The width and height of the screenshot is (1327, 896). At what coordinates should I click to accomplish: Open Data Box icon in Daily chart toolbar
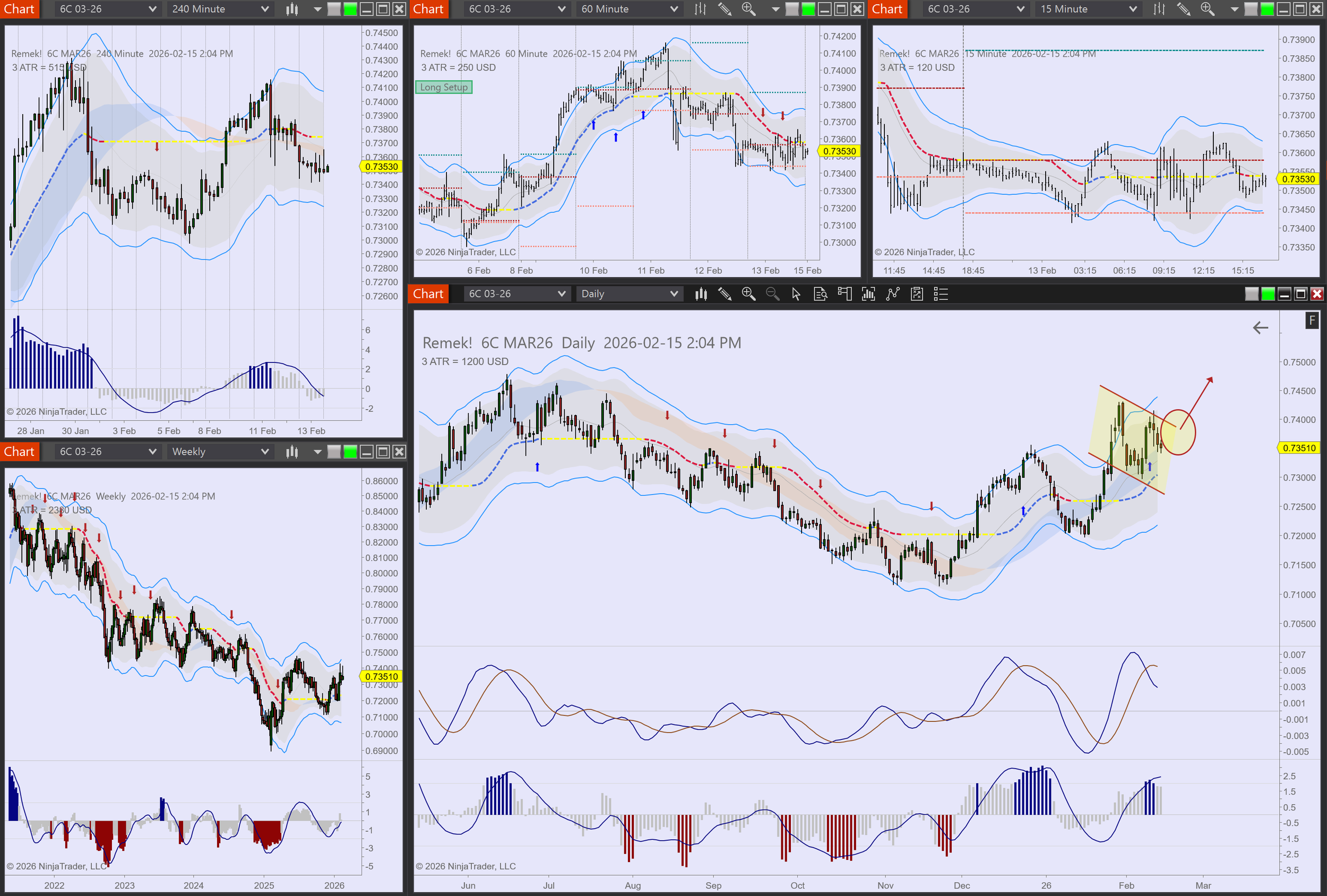tap(820, 294)
